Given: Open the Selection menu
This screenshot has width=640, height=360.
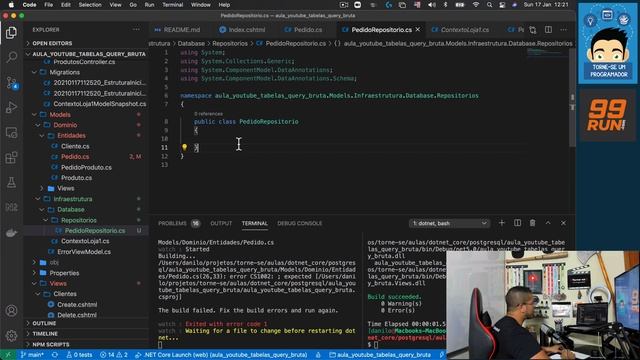Looking at the screenshot, I should (90, 5).
